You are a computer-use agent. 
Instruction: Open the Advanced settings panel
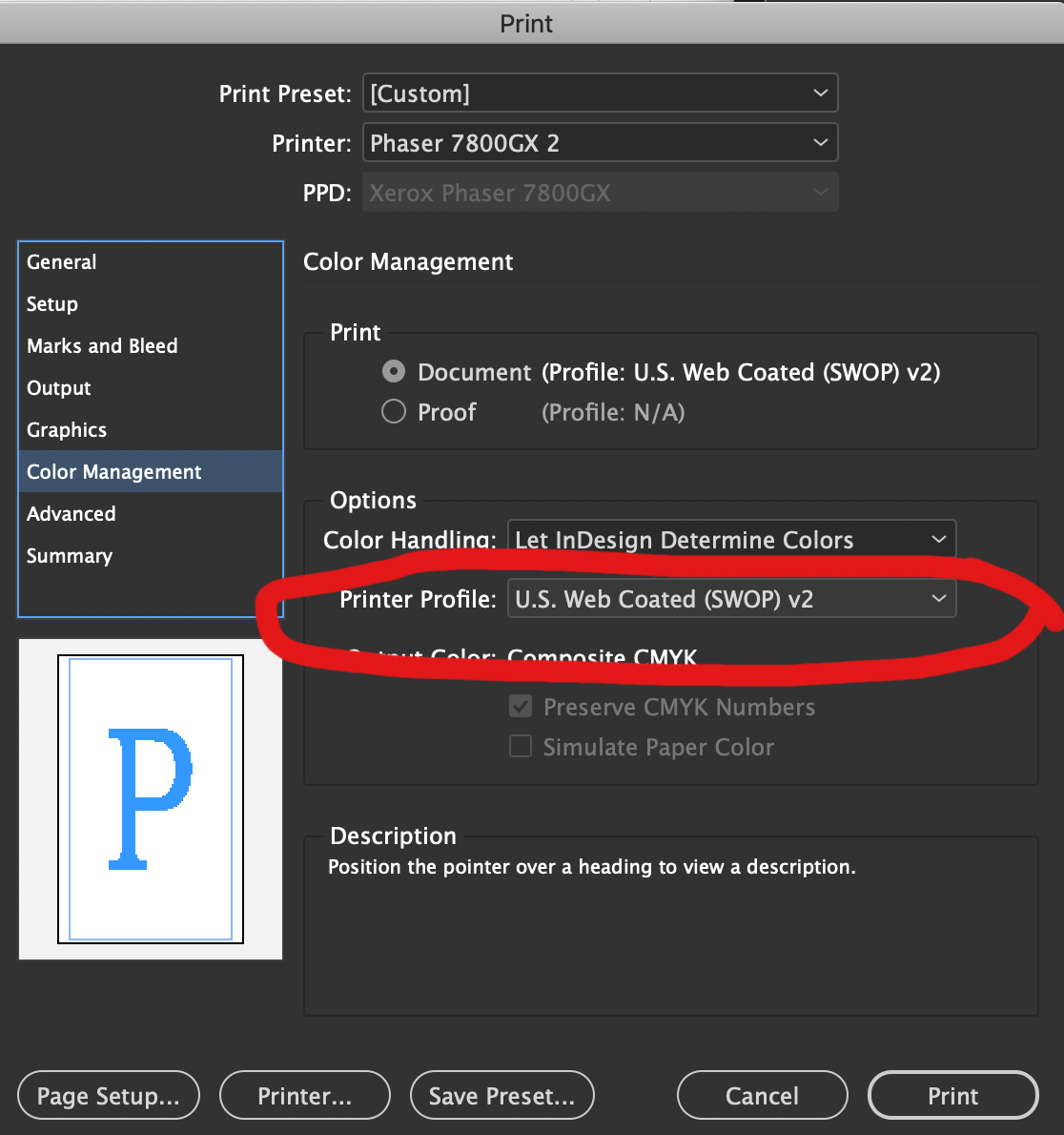point(72,513)
